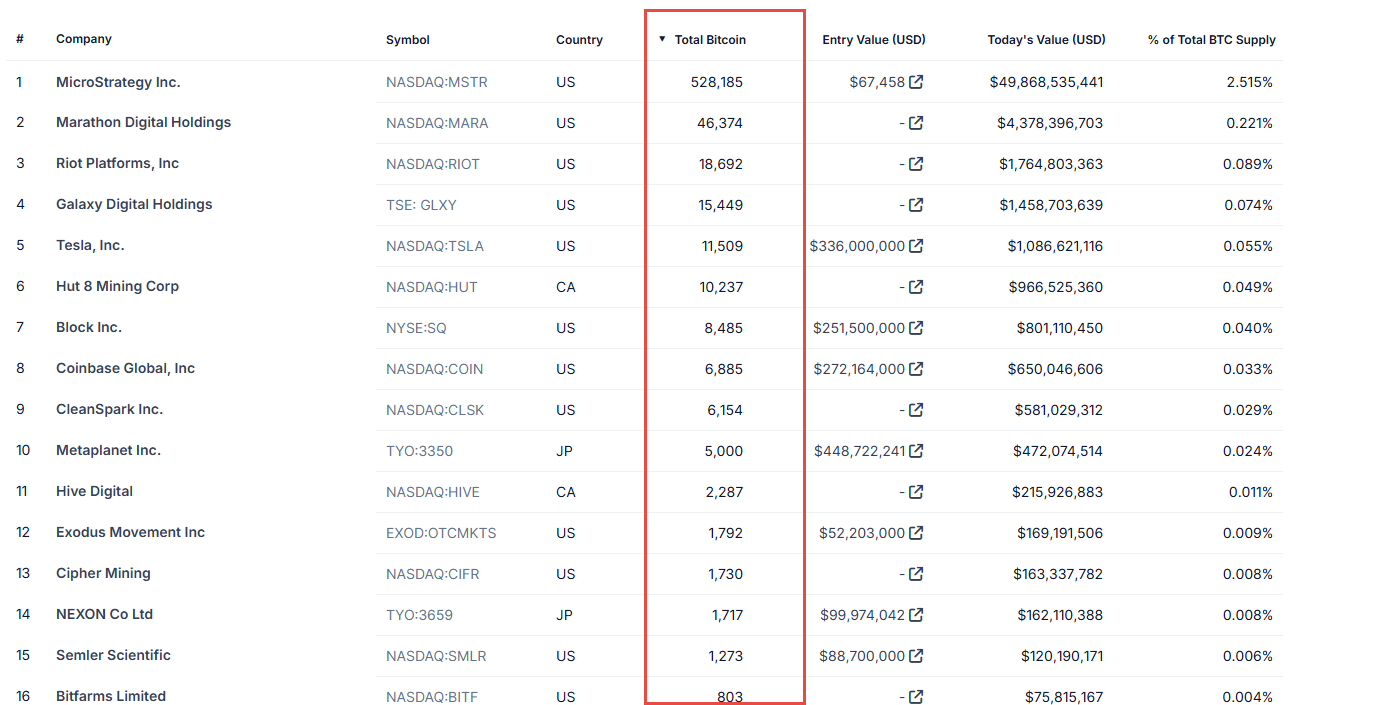
Task: Click the NASDAQ:TSLA symbol
Action: click(434, 246)
